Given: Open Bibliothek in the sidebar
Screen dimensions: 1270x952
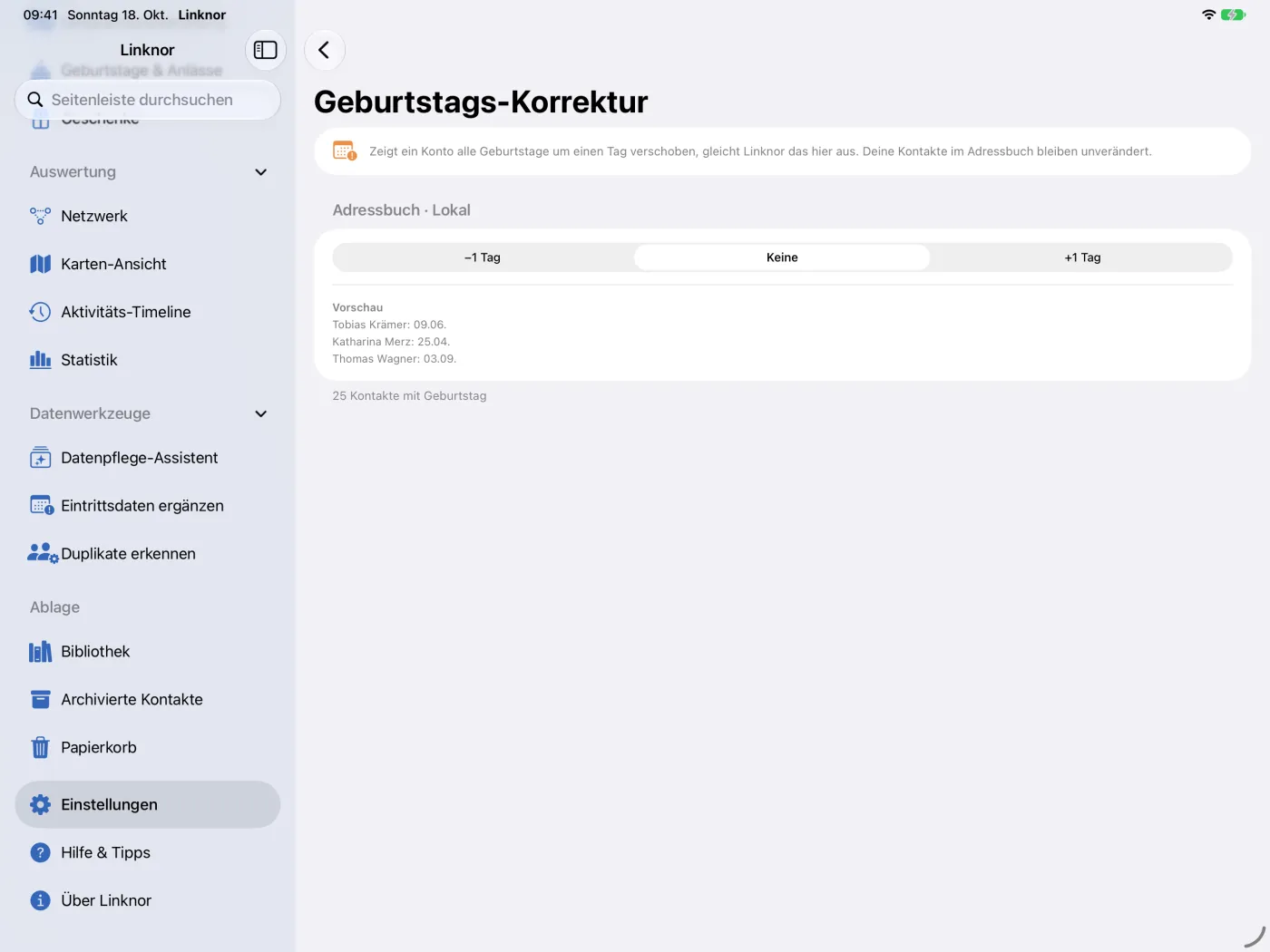Looking at the screenshot, I should pos(148,652).
